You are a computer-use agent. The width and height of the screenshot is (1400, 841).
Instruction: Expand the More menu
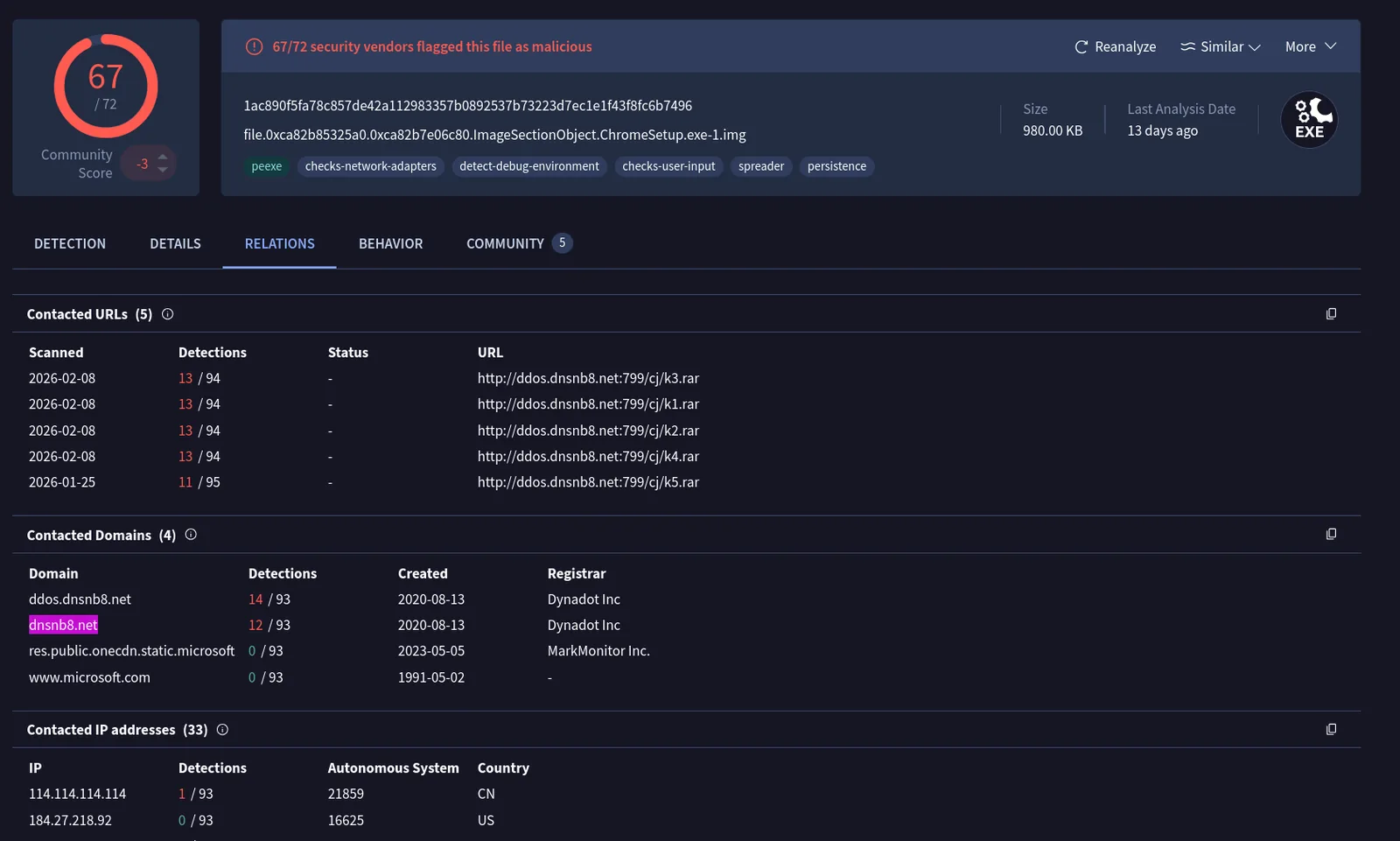tap(1310, 46)
